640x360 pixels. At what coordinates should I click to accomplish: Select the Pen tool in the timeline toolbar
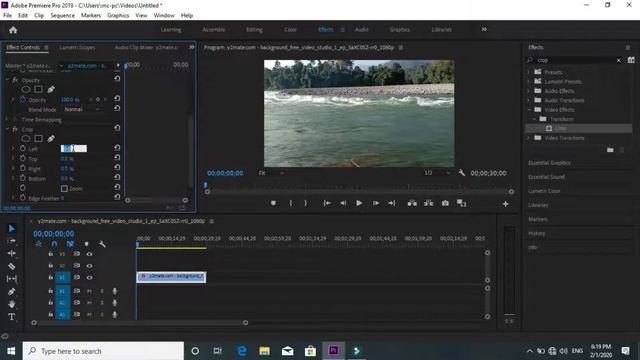click(12, 291)
